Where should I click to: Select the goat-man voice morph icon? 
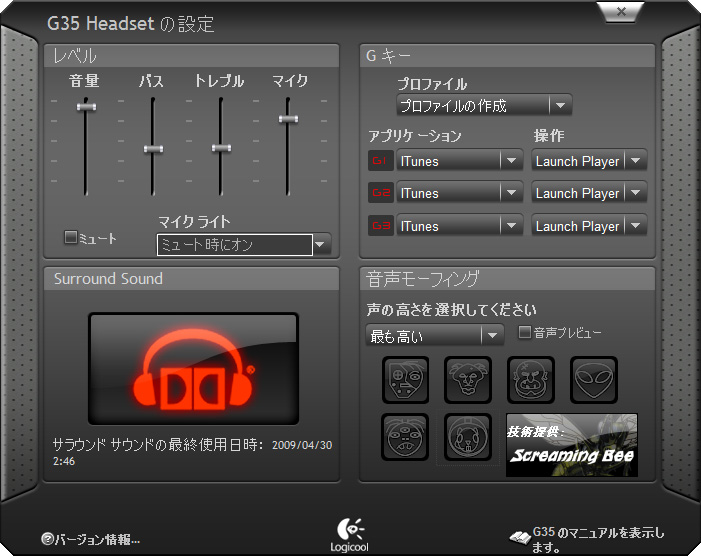point(468,380)
